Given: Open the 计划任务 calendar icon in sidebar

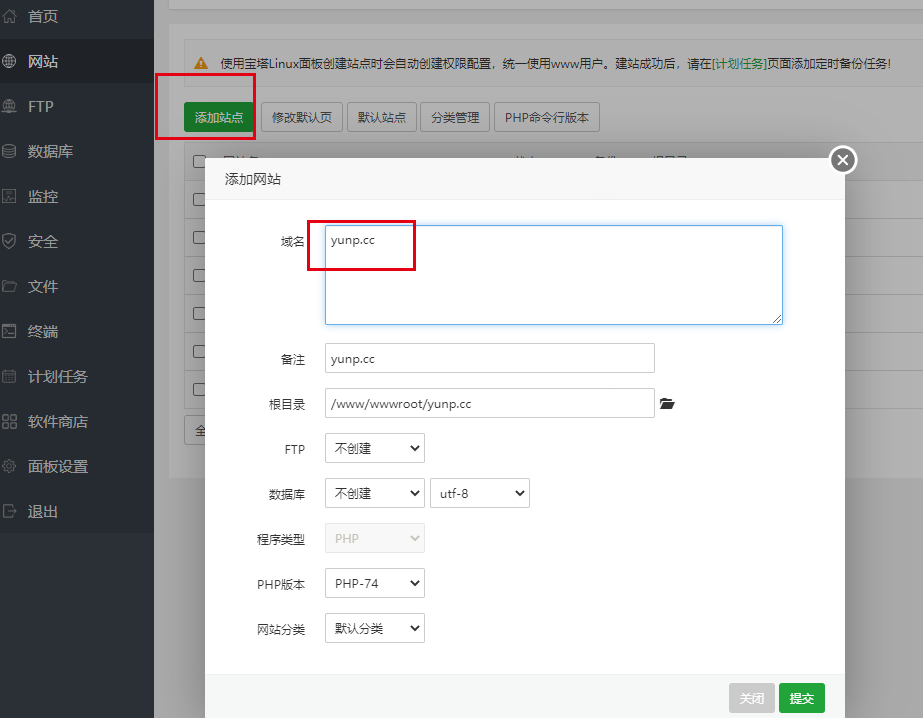Looking at the screenshot, I should pyautogui.click(x=9, y=377).
